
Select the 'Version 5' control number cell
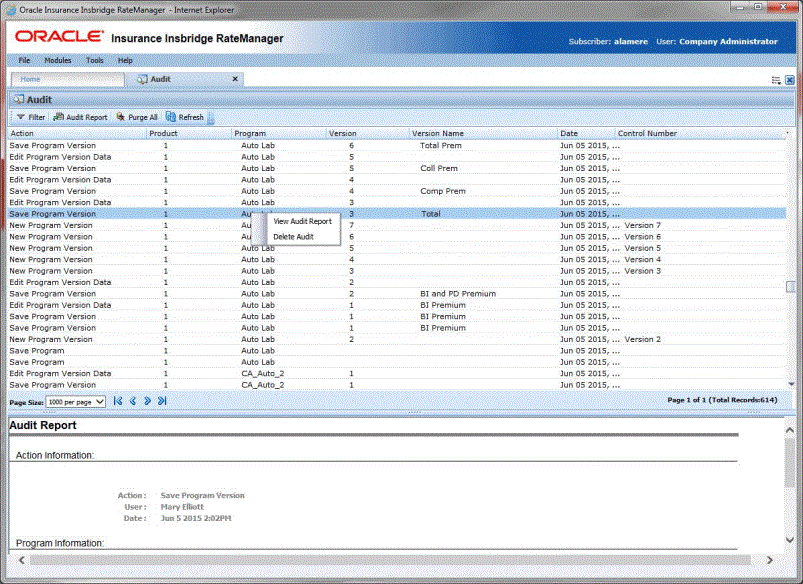[x=643, y=248]
